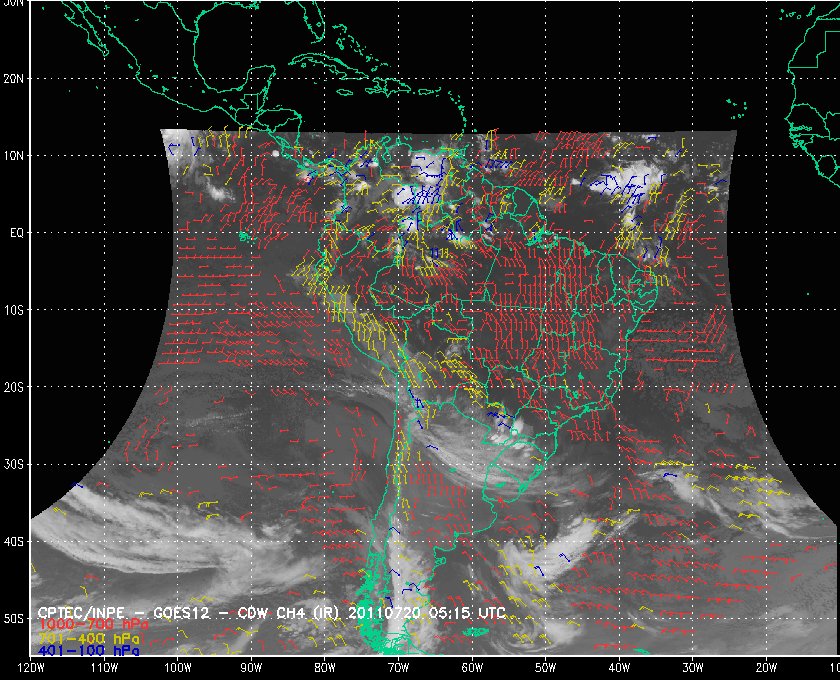Click the 30S latitude label
The image size is (840, 680).
(x=13, y=465)
